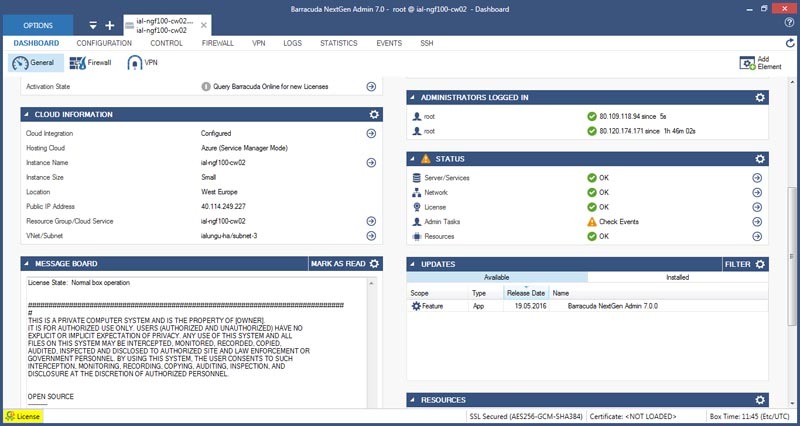800x426 pixels.
Task: Click arrow next to Instance Name
Action: [371, 163]
